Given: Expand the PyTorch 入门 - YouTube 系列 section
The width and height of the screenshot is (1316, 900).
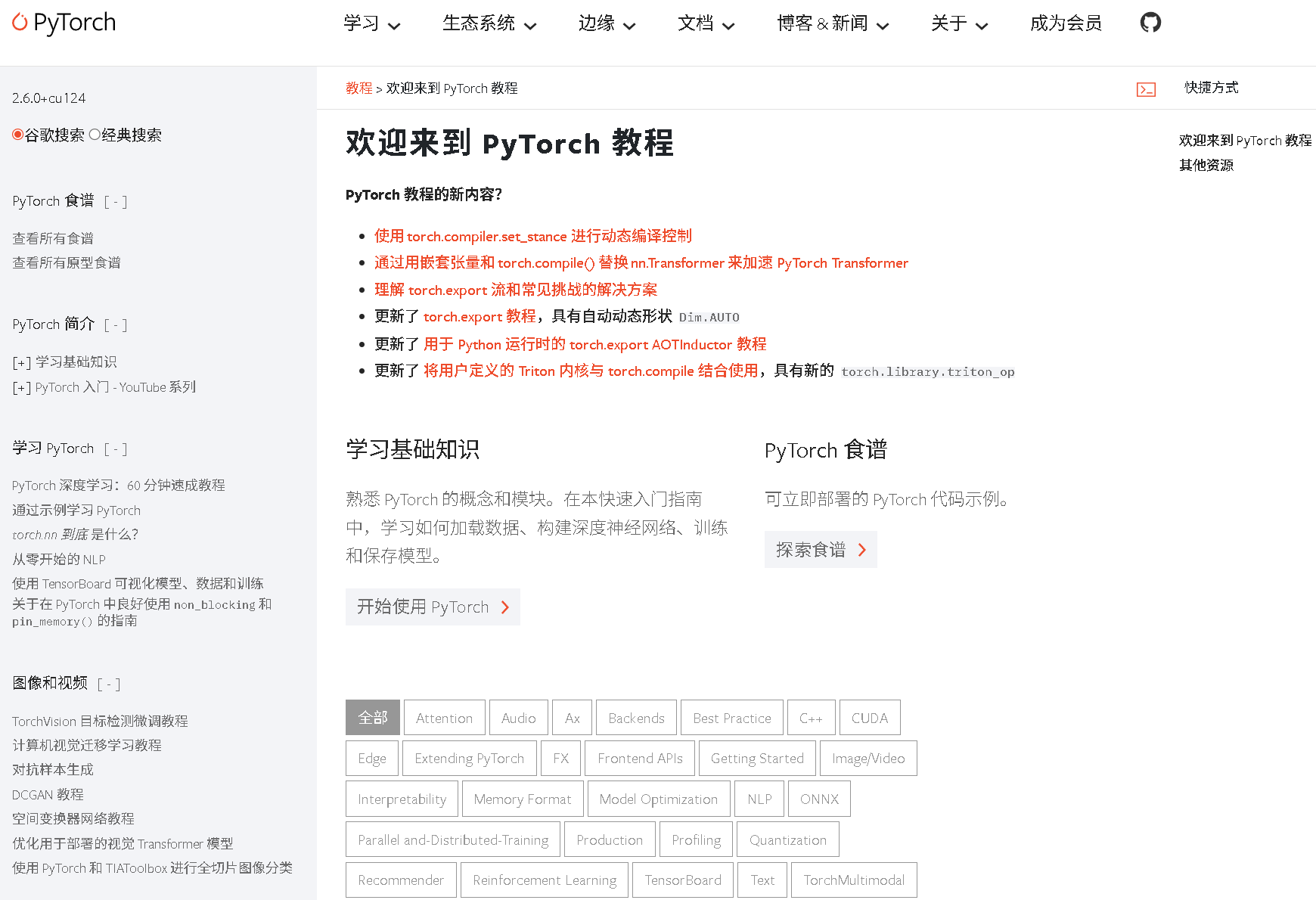Looking at the screenshot, I should (21, 386).
